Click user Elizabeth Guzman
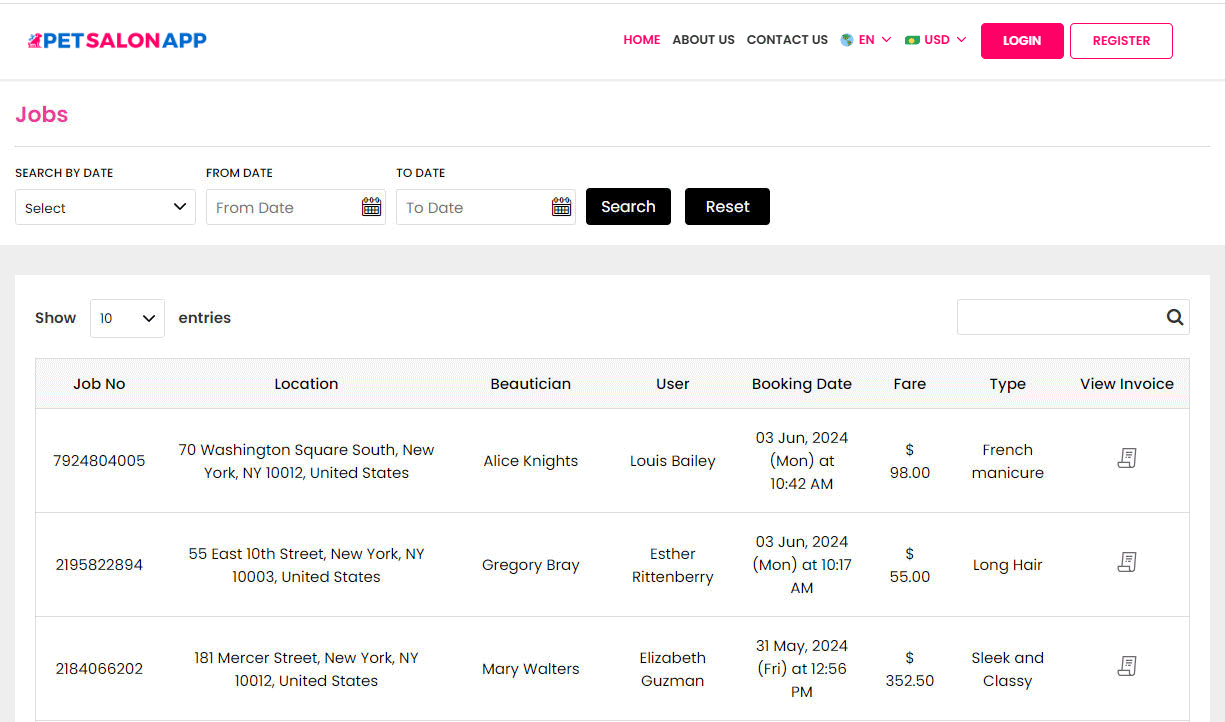Image resolution: width=1225 pixels, height=722 pixels. [x=672, y=669]
